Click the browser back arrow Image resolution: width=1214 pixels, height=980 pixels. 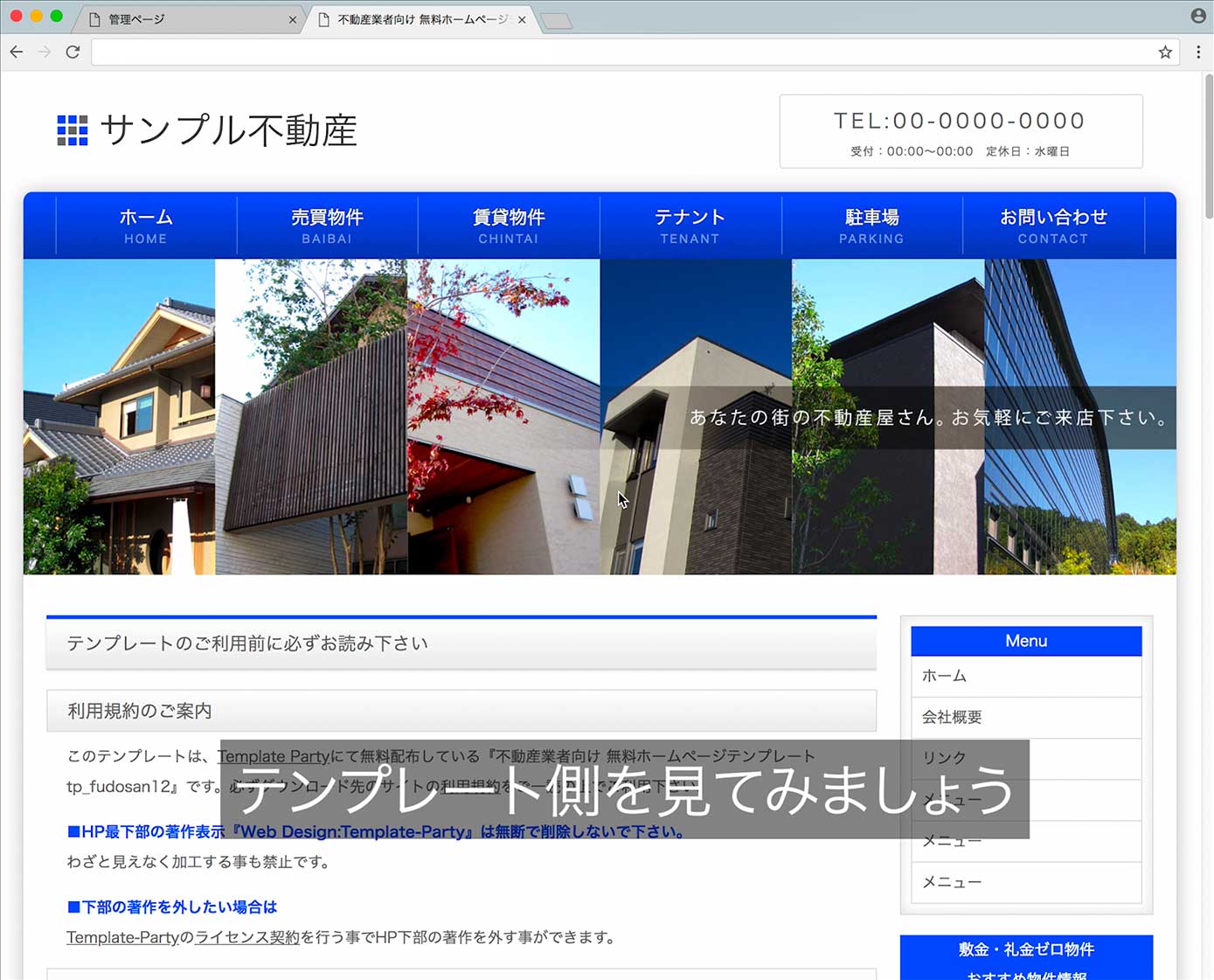pyautogui.click(x=17, y=52)
